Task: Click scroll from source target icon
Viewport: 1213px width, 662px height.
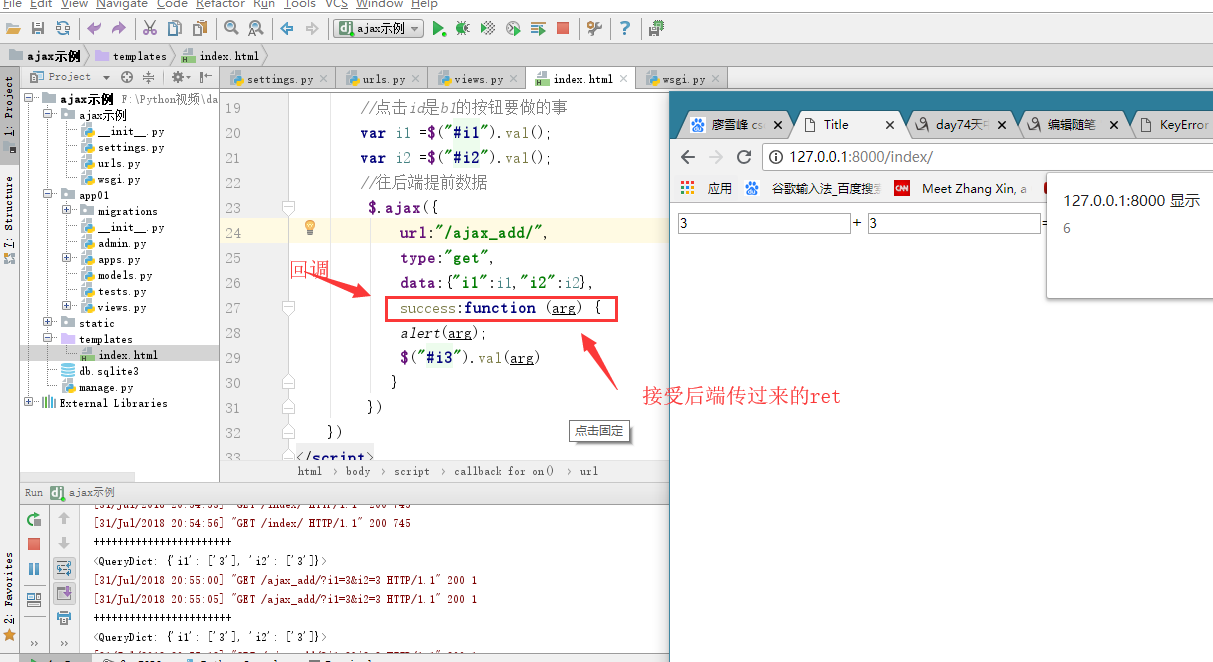Action: coord(127,77)
